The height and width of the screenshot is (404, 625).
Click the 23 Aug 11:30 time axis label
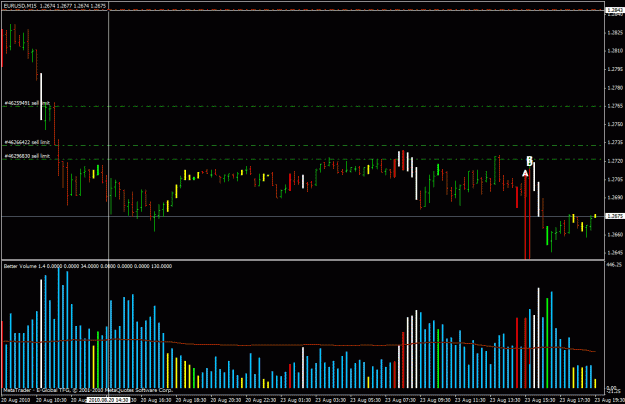[x=470, y=400]
